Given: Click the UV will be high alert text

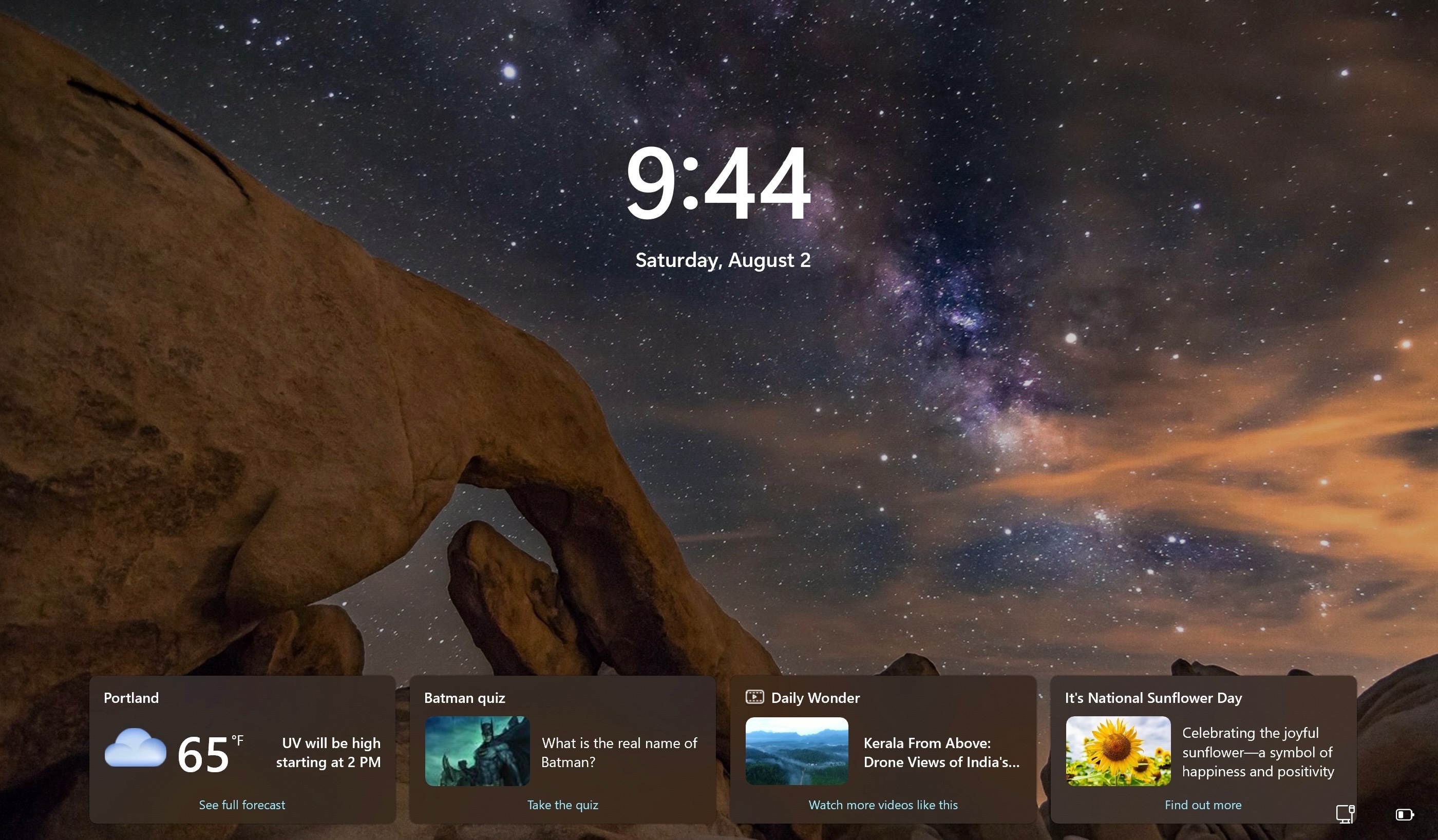Looking at the screenshot, I should pyautogui.click(x=328, y=752).
